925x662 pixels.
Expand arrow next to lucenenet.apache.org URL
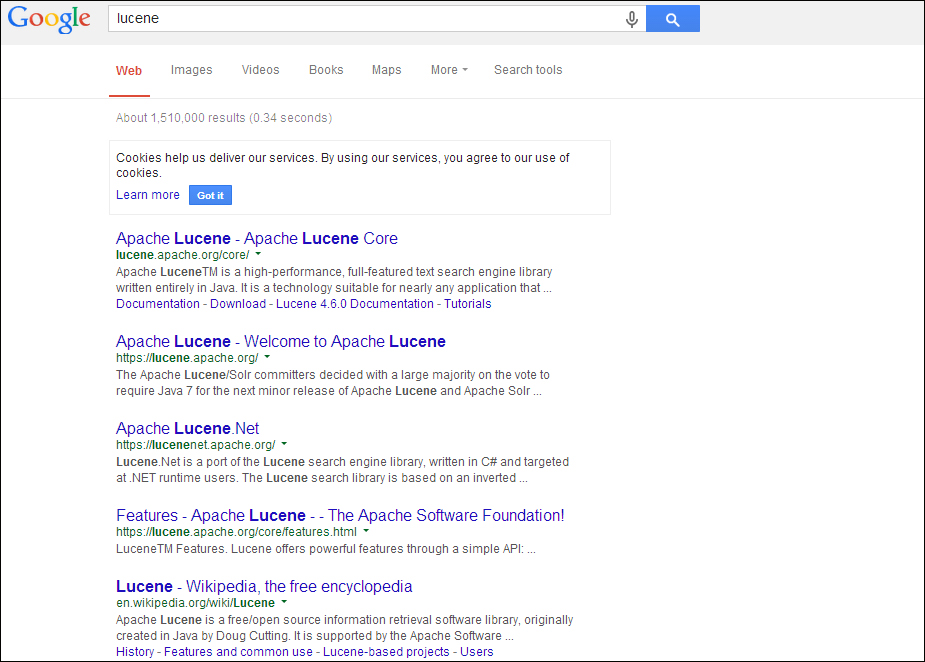pos(284,444)
